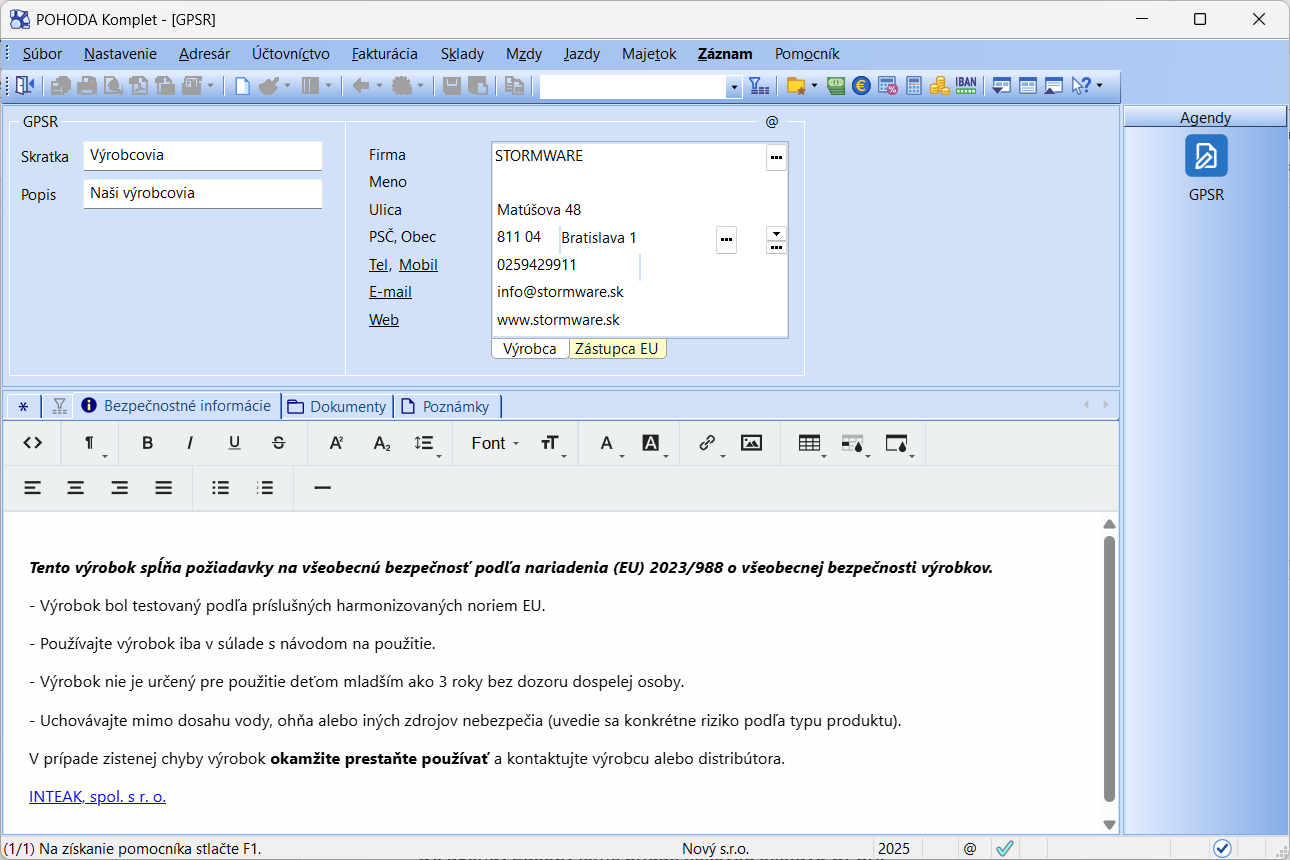
Task: Switch to the Zástupca EU tab
Action: tap(617, 349)
